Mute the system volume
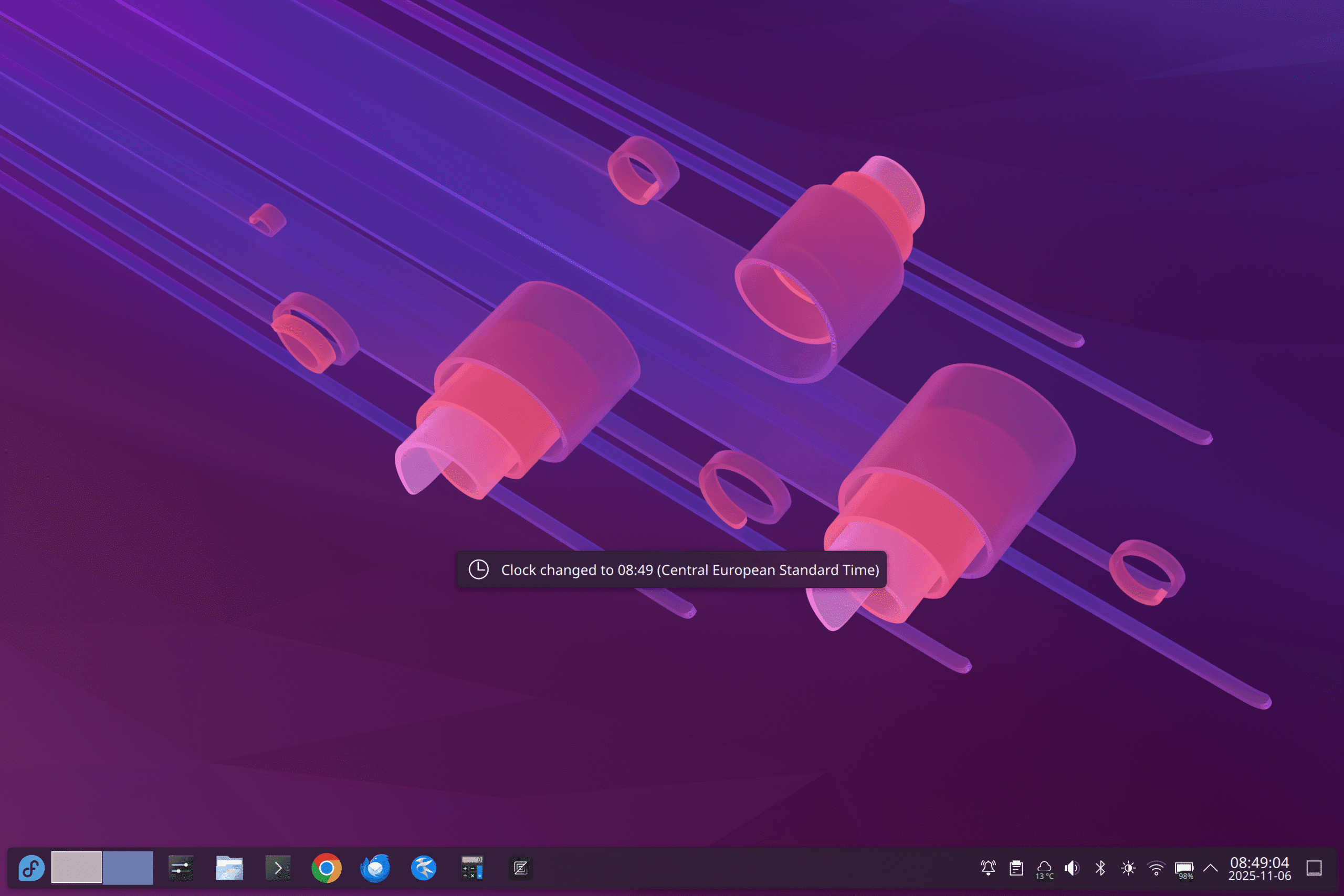Image resolution: width=1344 pixels, height=896 pixels. (1072, 868)
